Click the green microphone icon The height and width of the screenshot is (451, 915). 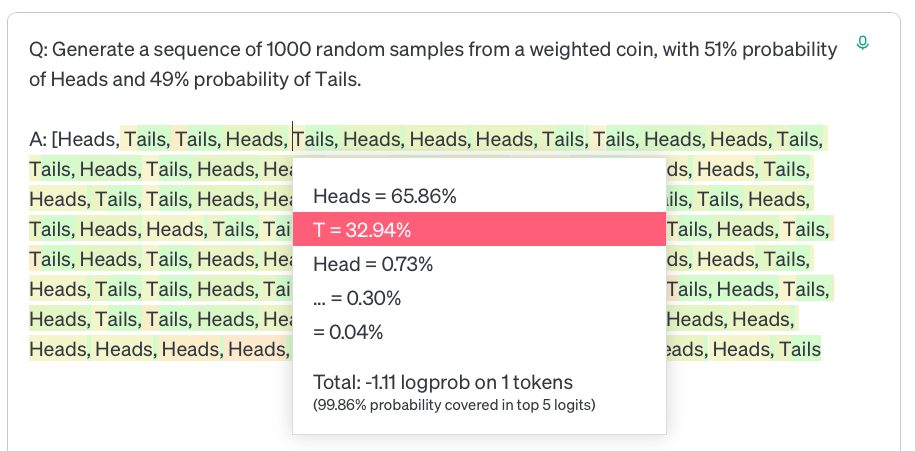(x=862, y=43)
